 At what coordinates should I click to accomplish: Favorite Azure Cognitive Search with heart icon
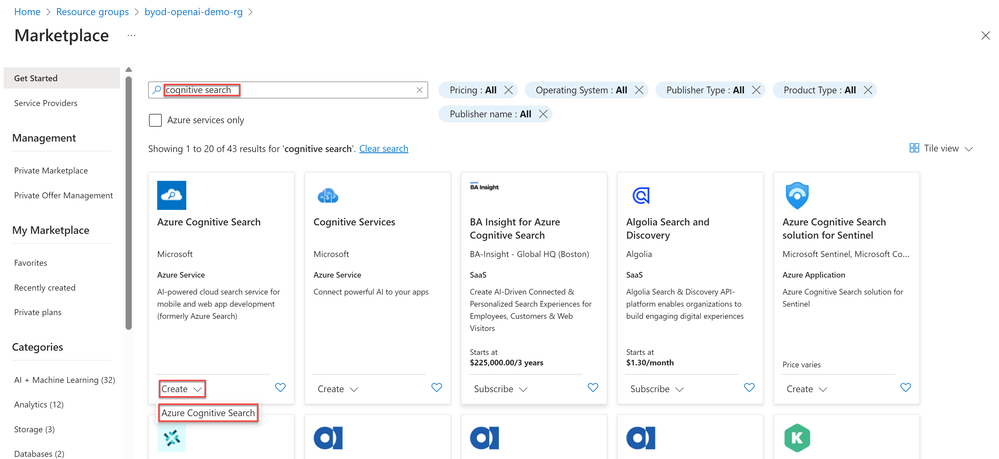[x=280, y=387]
